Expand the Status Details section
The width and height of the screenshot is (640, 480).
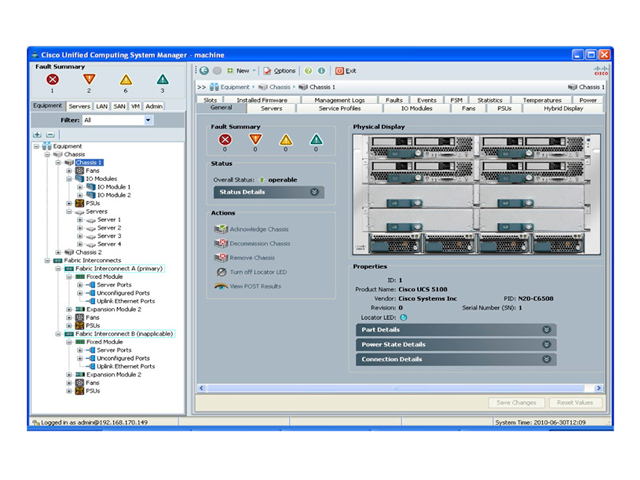[x=269, y=192]
